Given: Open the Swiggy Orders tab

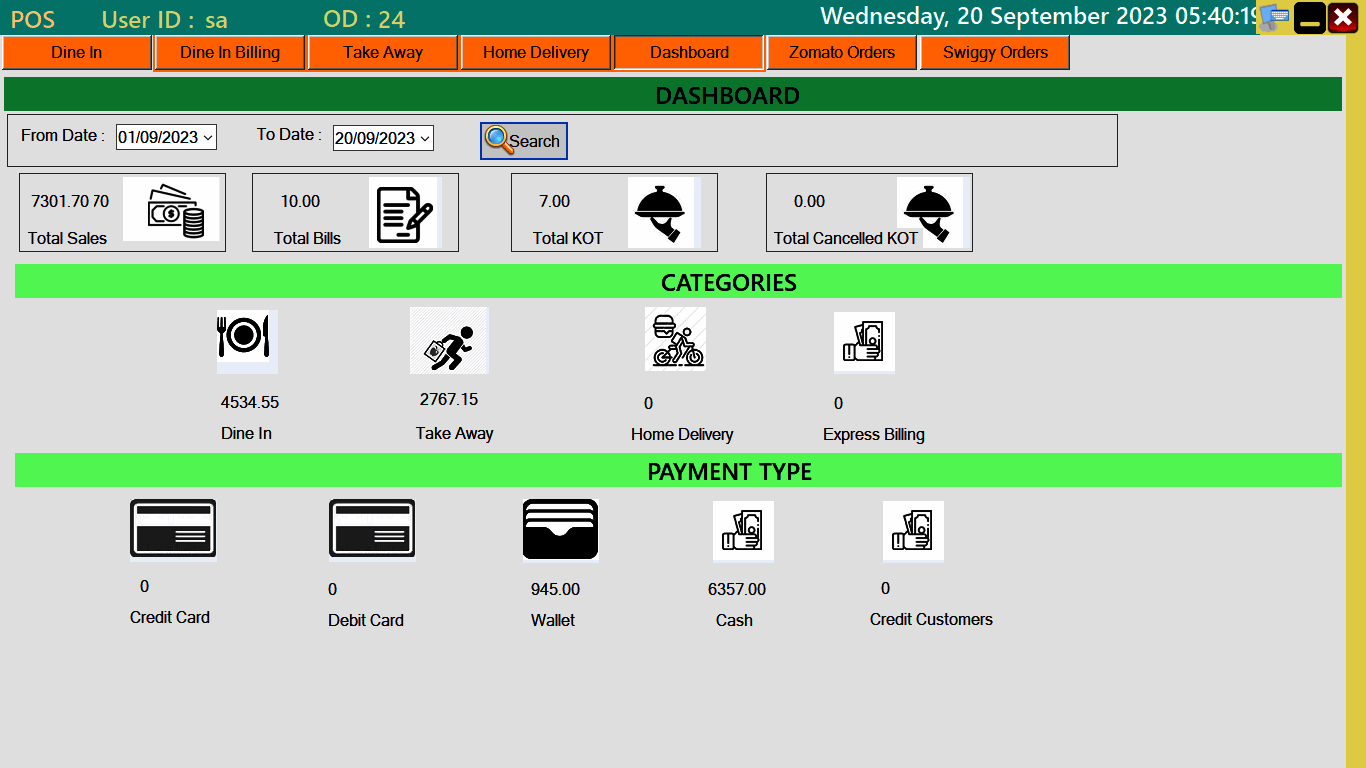Looking at the screenshot, I should click(x=995, y=51).
